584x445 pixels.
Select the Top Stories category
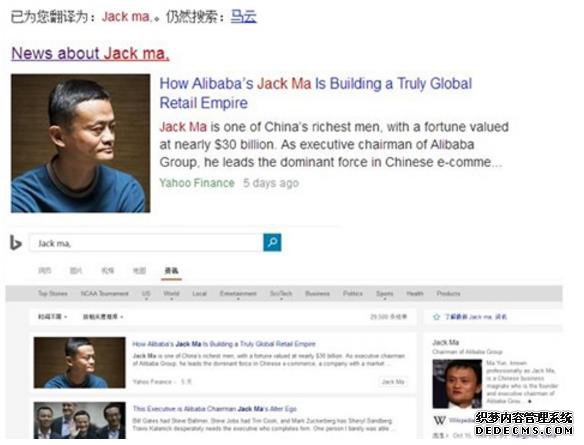53,293
